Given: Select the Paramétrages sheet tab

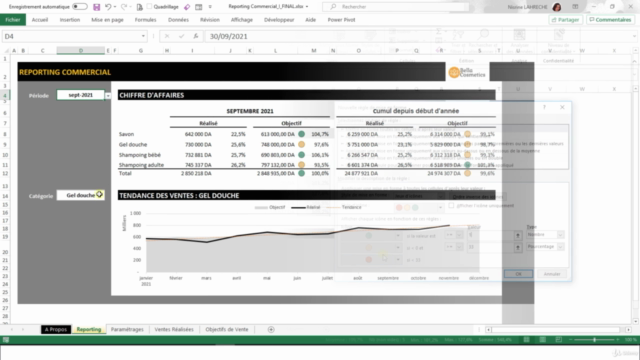Looking at the screenshot, I should [127, 329].
